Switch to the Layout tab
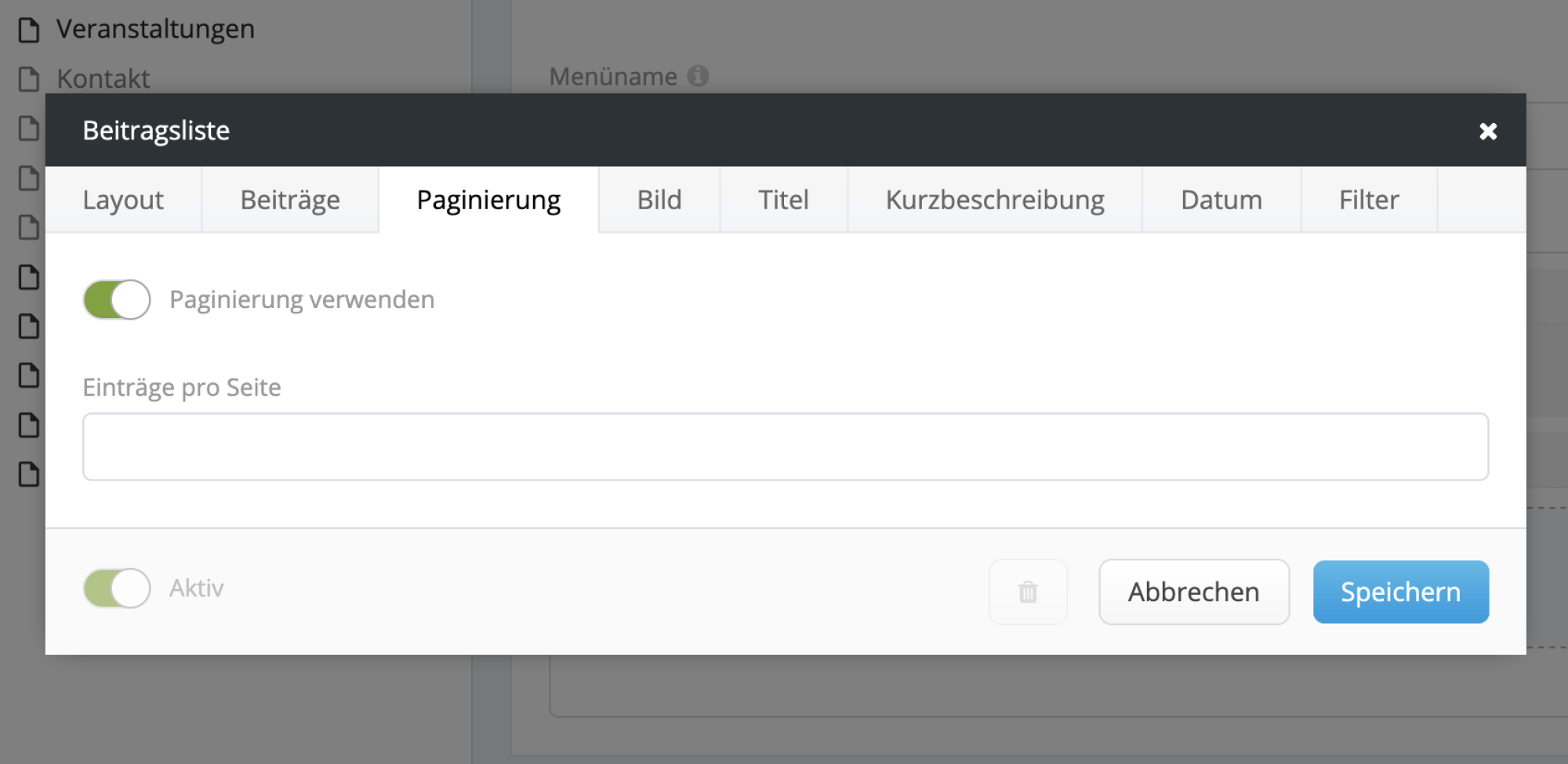Screen dimensions: 1568x764 (123, 200)
